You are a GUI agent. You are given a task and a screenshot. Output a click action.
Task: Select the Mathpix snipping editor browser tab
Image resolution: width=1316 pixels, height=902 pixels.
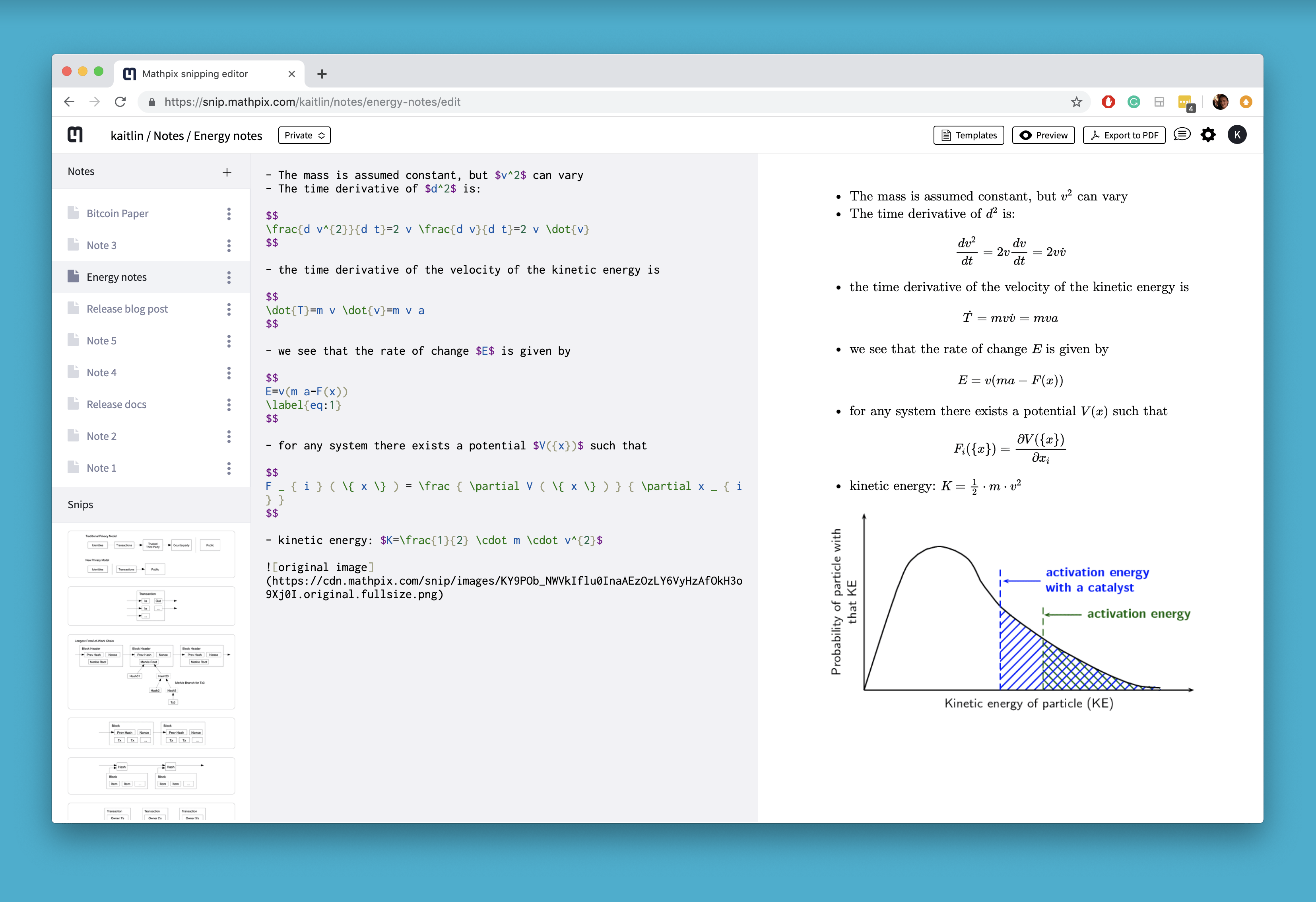coord(195,74)
